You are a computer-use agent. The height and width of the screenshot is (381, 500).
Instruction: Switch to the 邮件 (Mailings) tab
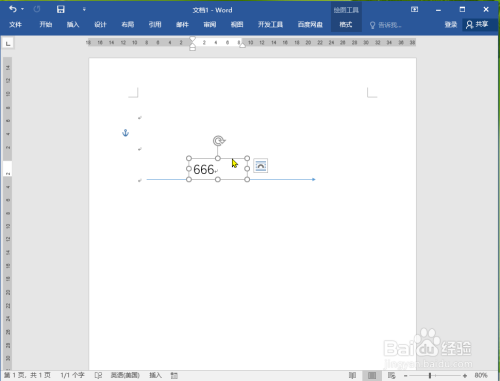tap(182, 24)
